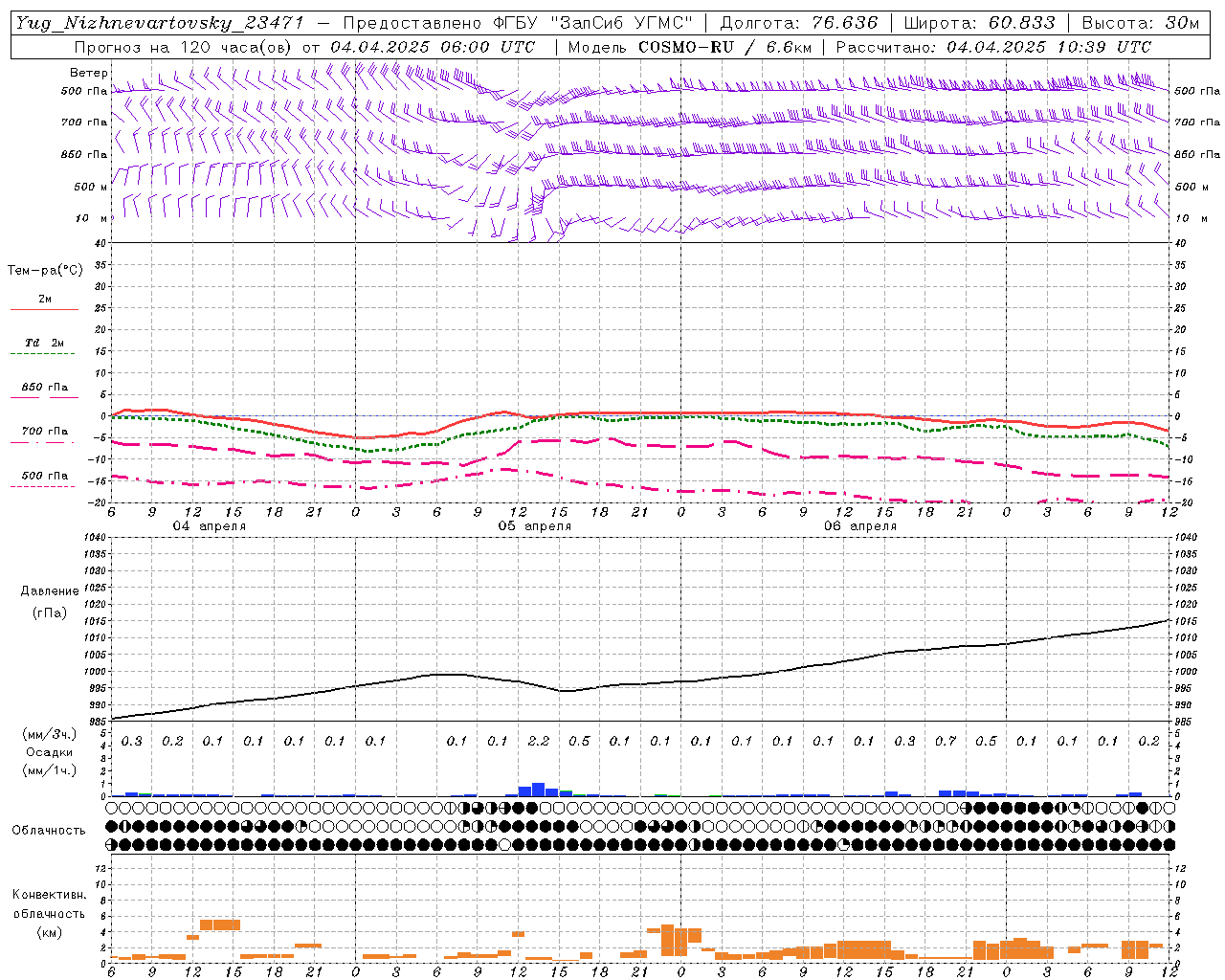Click the '(гПа)' unit label under Давление
1225x980 pixels.
pos(50,613)
